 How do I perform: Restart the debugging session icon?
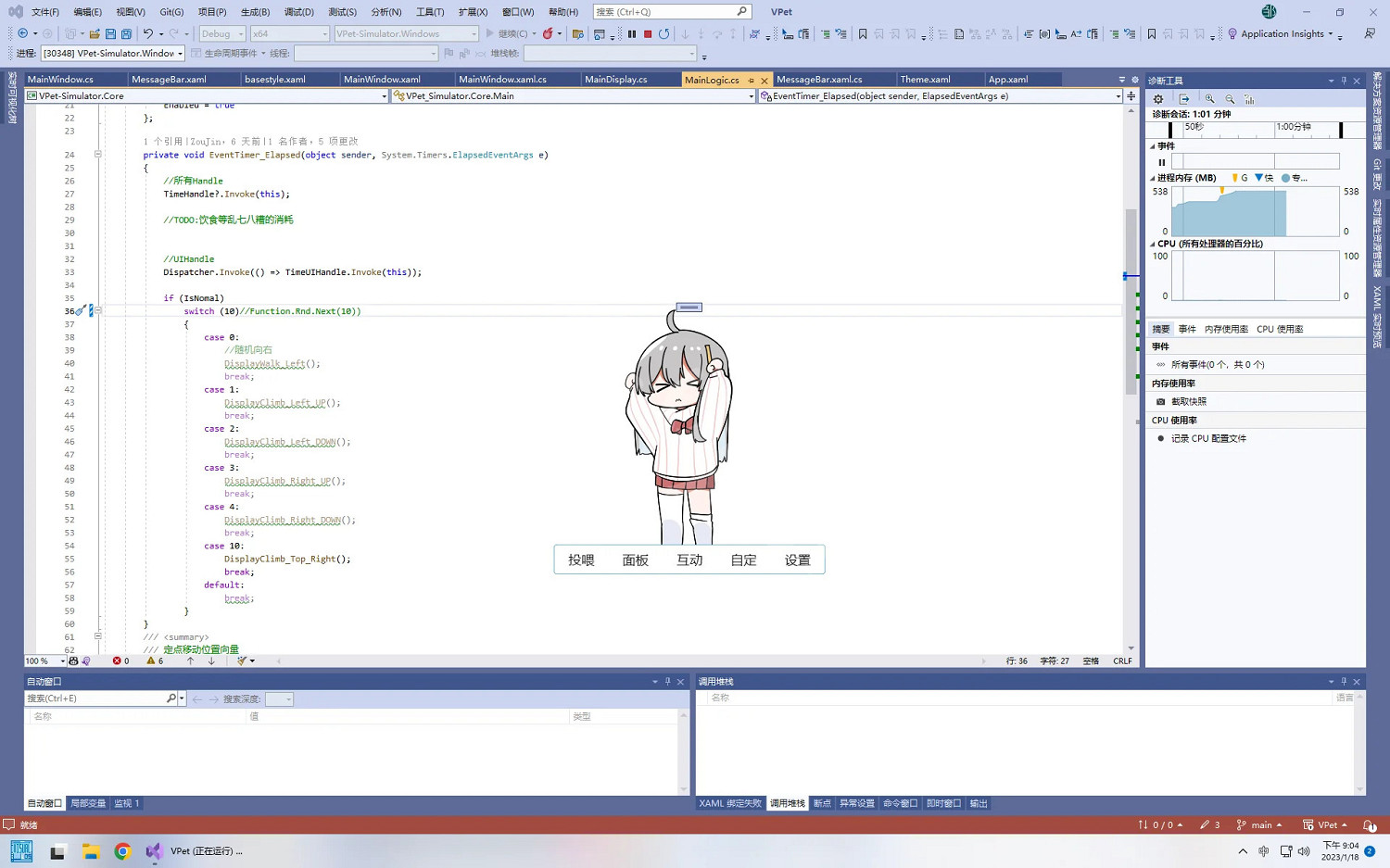click(x=663, y=34)
